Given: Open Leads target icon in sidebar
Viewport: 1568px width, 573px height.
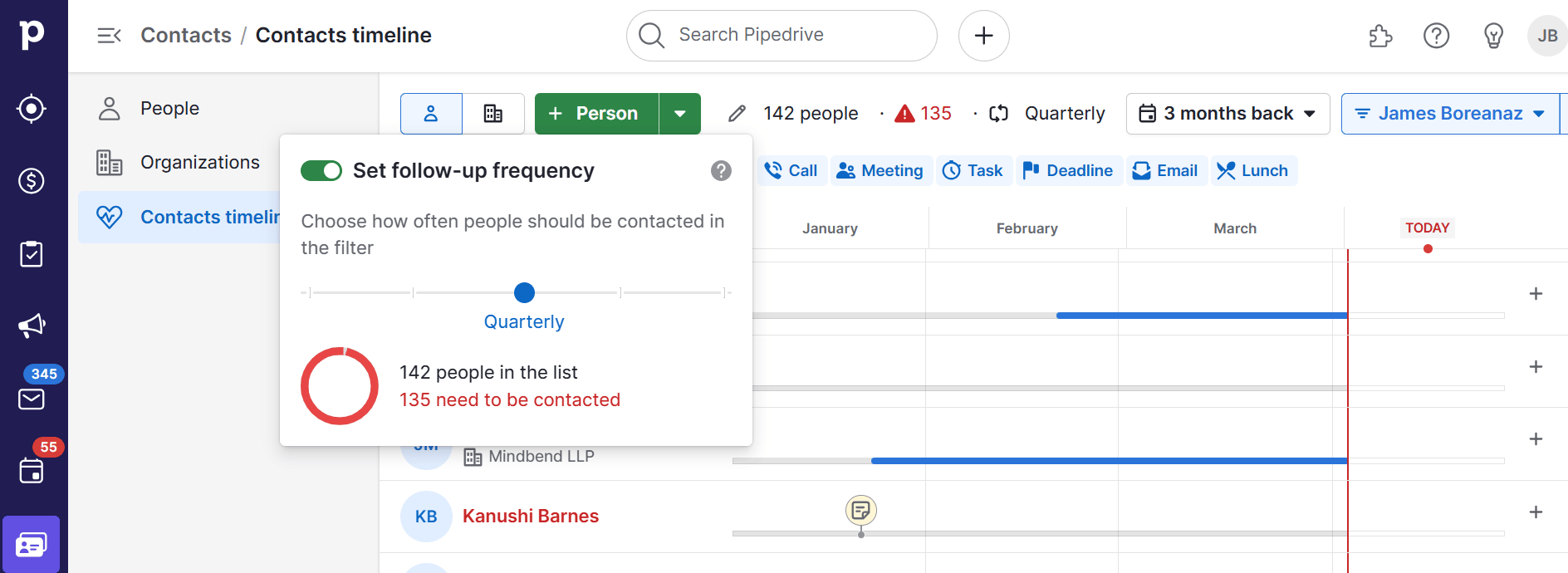Looking at the screenshot, I should pyautogui.click(x=32, y=109).
